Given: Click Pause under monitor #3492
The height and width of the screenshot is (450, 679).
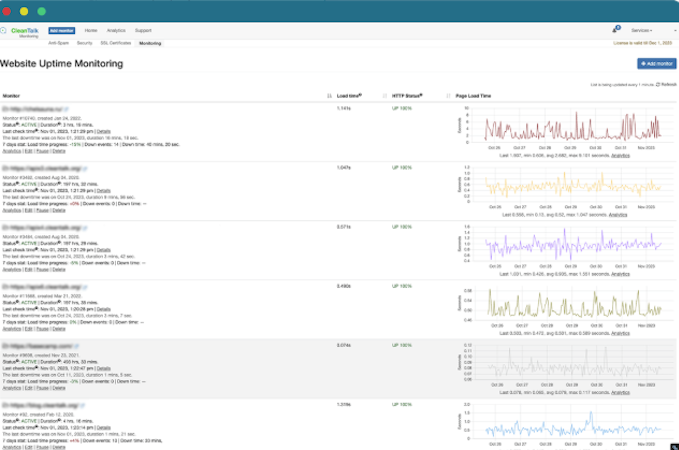Looking at the screenshot, I should click(42, 210).
